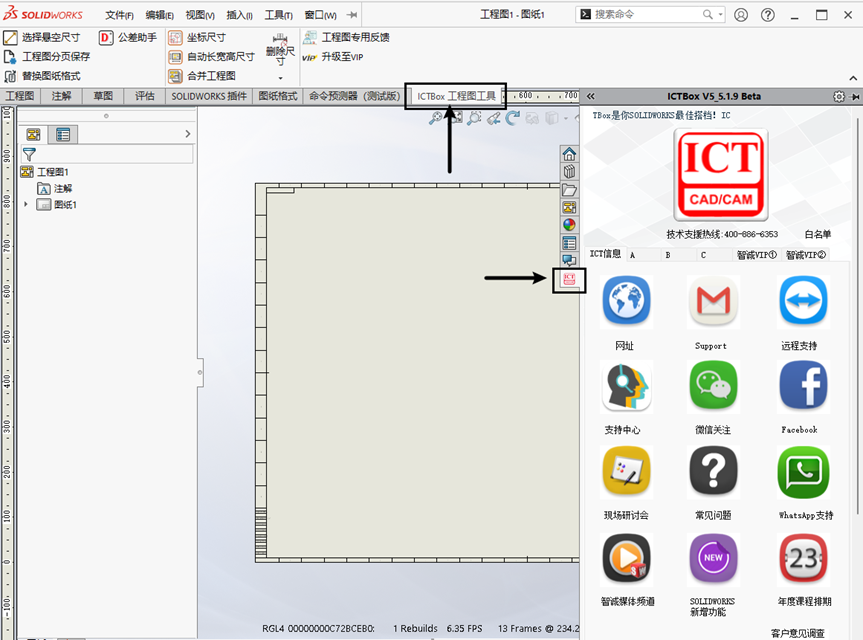Collapse the ICTBox task pane

tap(591, 96)
